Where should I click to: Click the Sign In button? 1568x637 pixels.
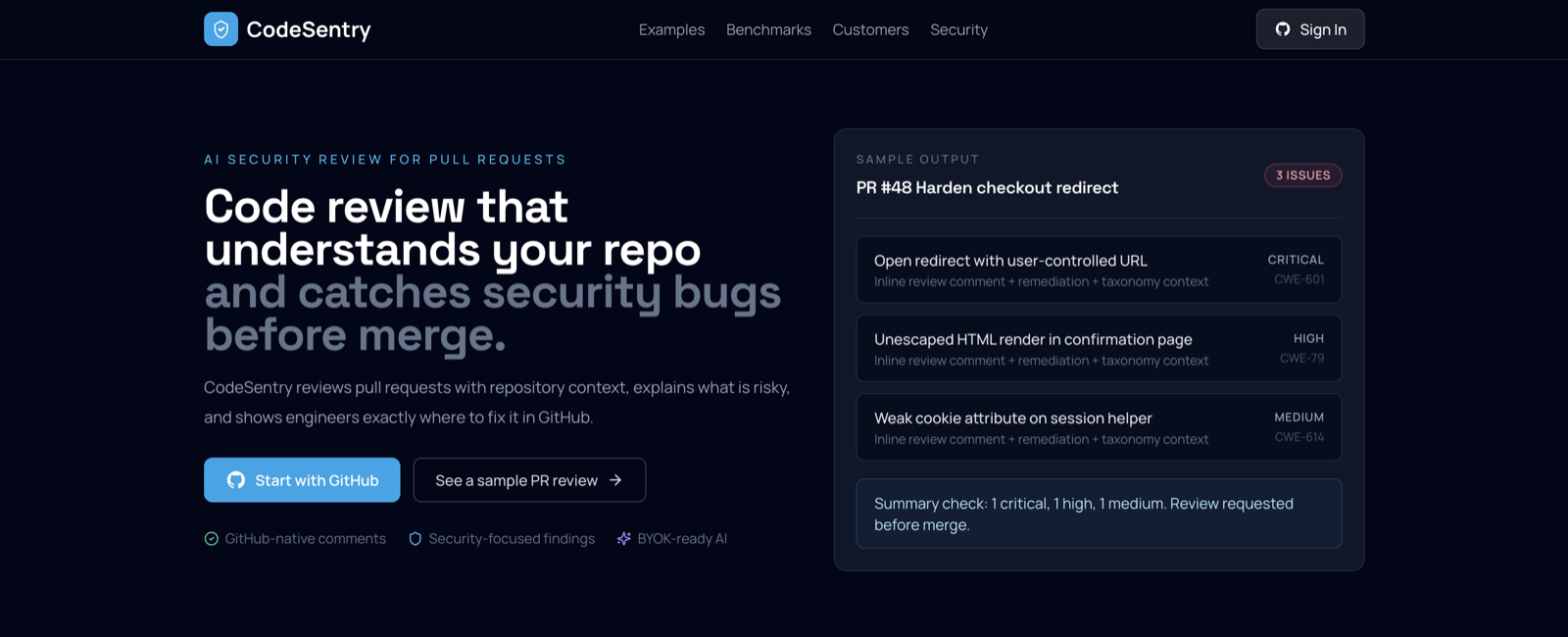pos(1310,29)
